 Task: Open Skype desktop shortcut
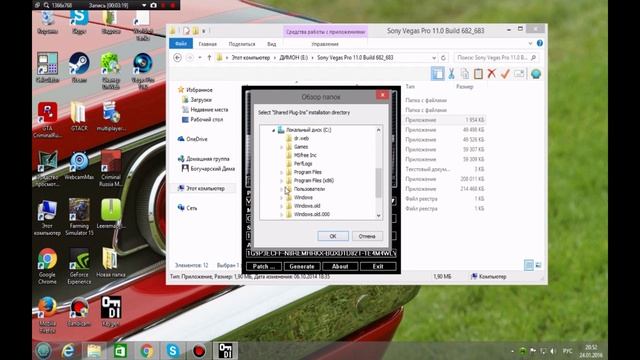coord(79,21)
